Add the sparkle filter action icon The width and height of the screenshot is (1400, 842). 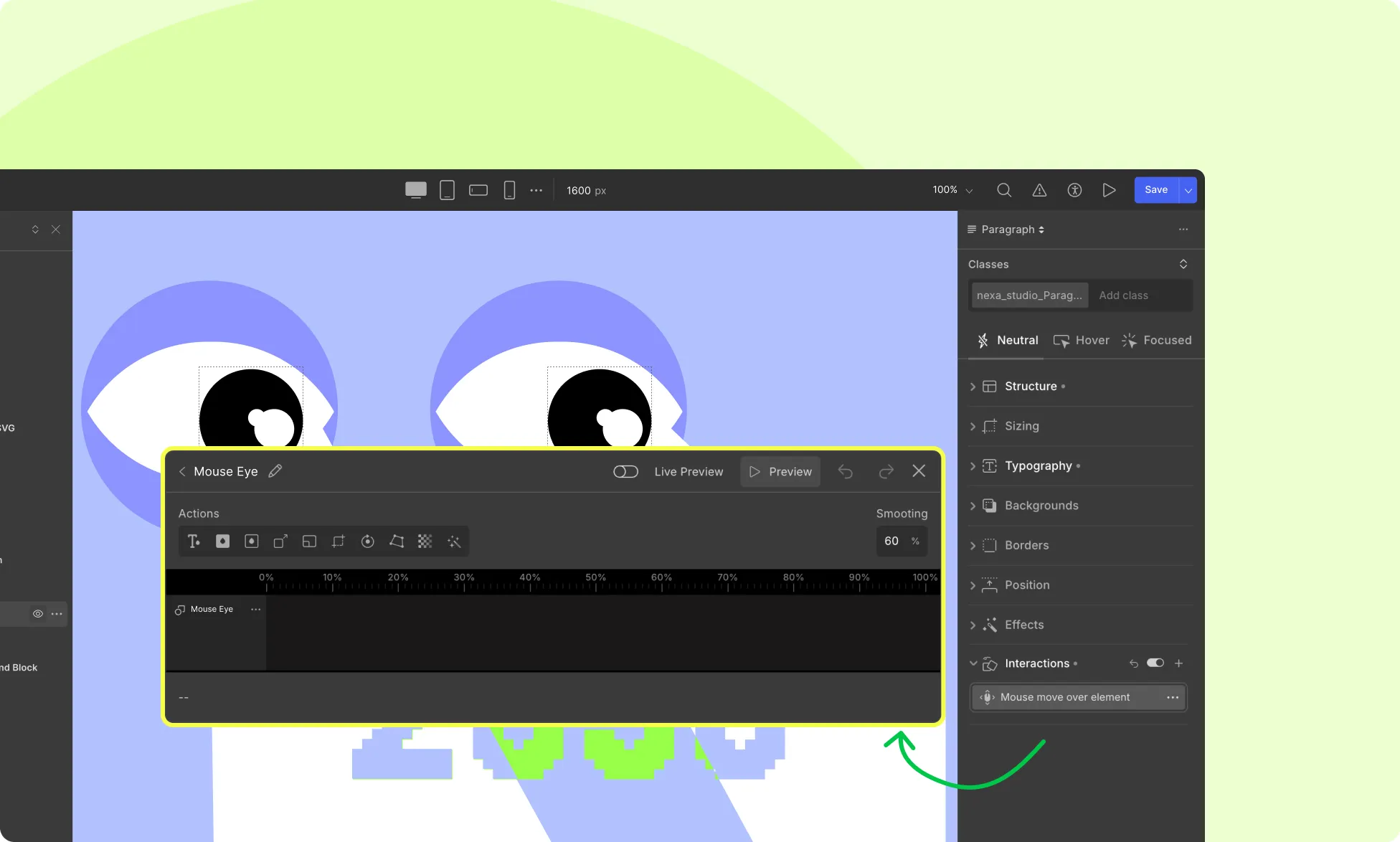[454, 541]
